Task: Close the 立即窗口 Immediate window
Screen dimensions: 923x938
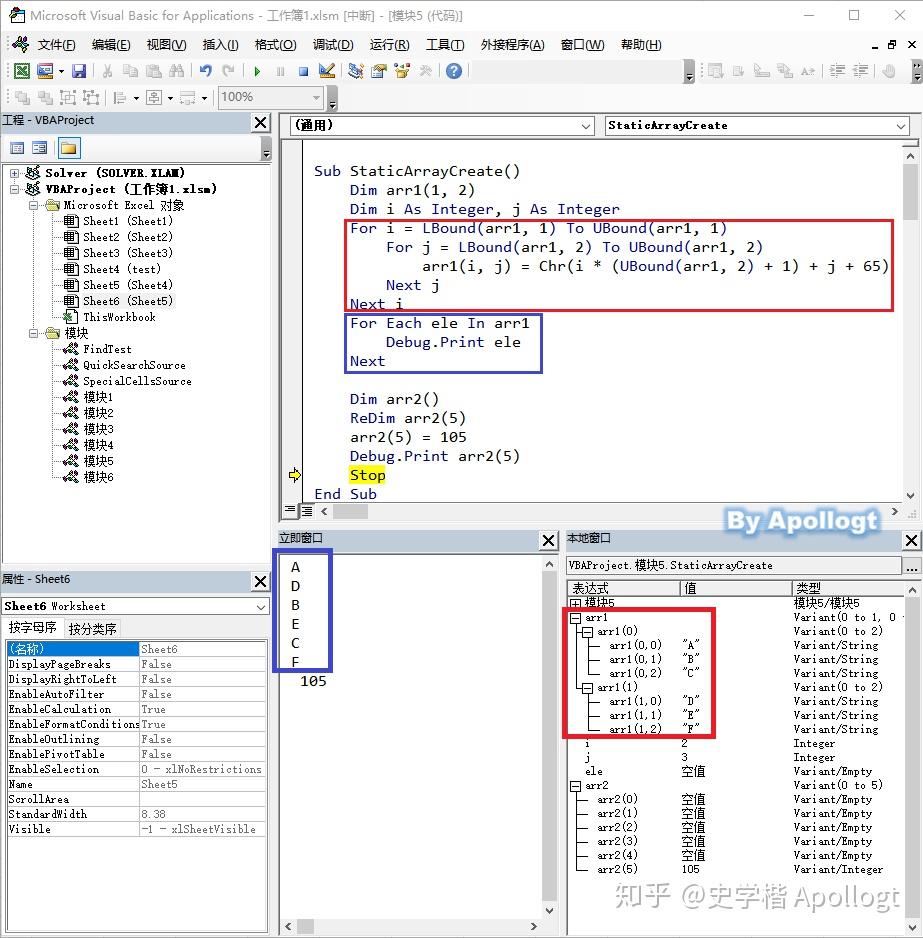Action: [549, 541]
